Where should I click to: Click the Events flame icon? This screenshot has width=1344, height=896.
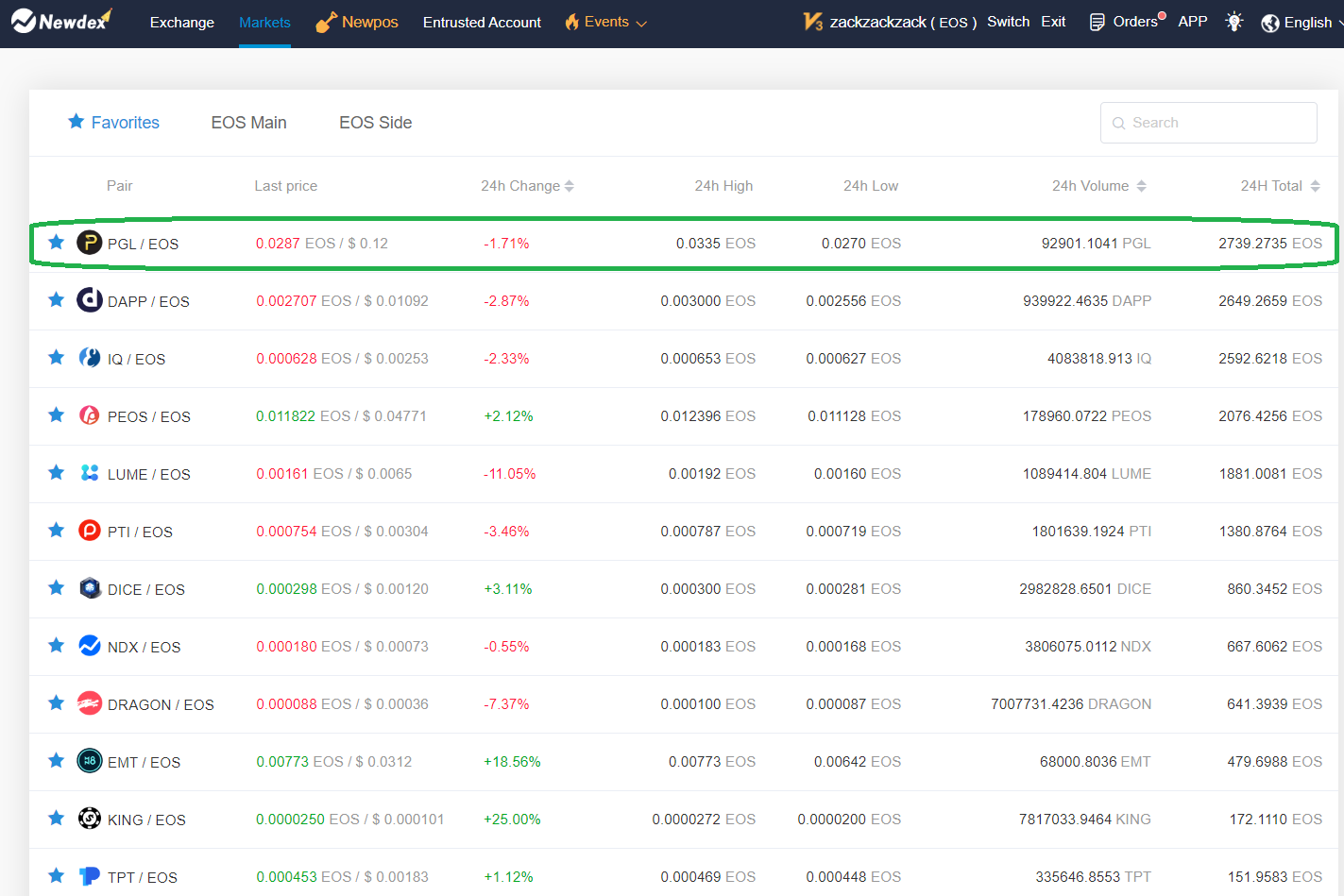571,22
